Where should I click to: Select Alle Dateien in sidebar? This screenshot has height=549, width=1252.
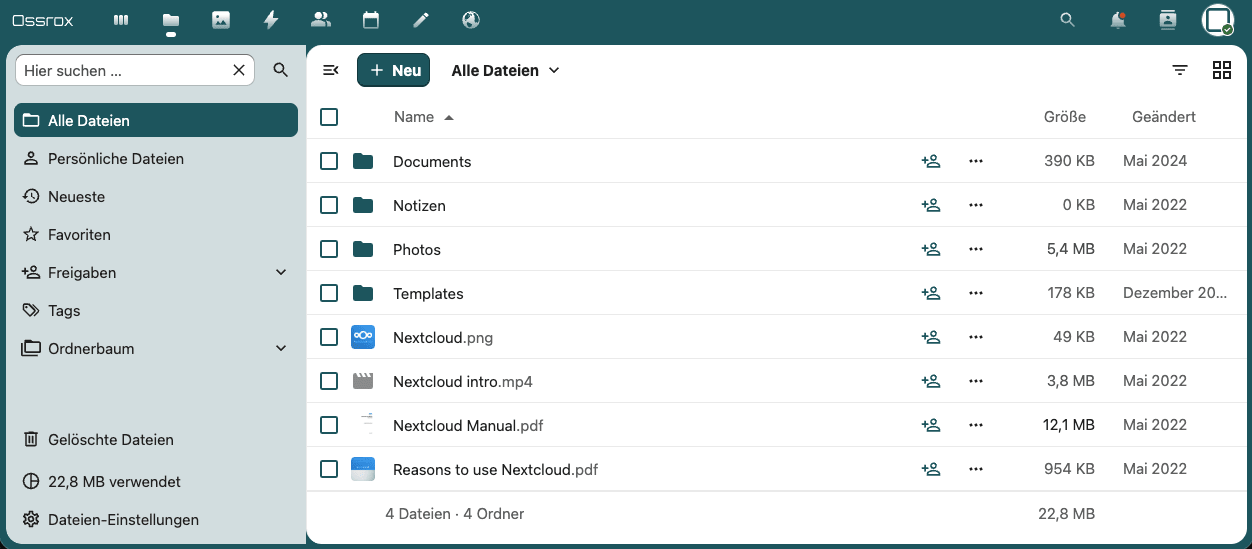(156, 120)
